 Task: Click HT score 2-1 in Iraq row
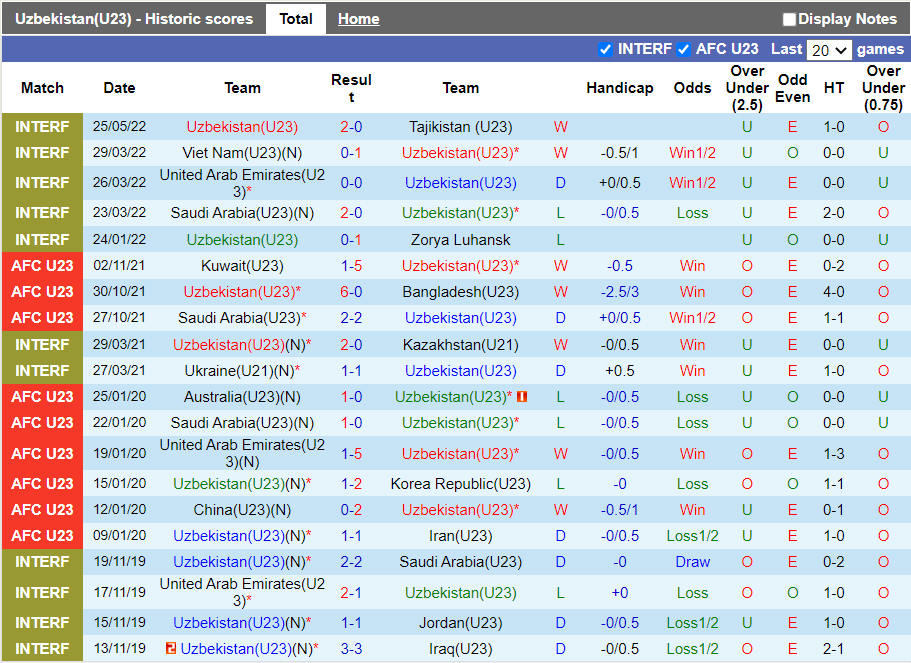pyautogui.click(x=833, y=648)
